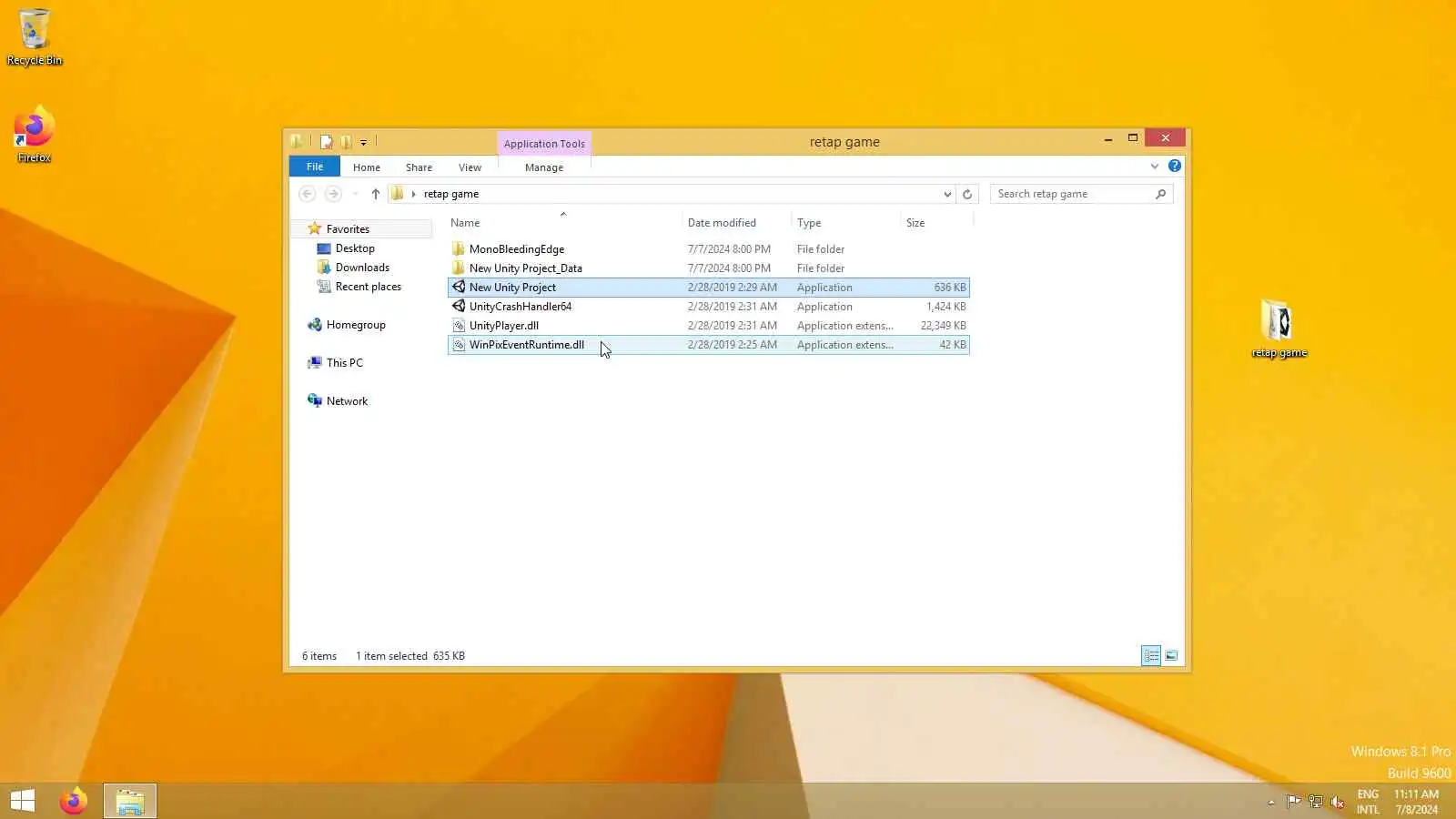Click the Application Tools contextual tab header
This screenshot has width=1456, height=819.
544,144
